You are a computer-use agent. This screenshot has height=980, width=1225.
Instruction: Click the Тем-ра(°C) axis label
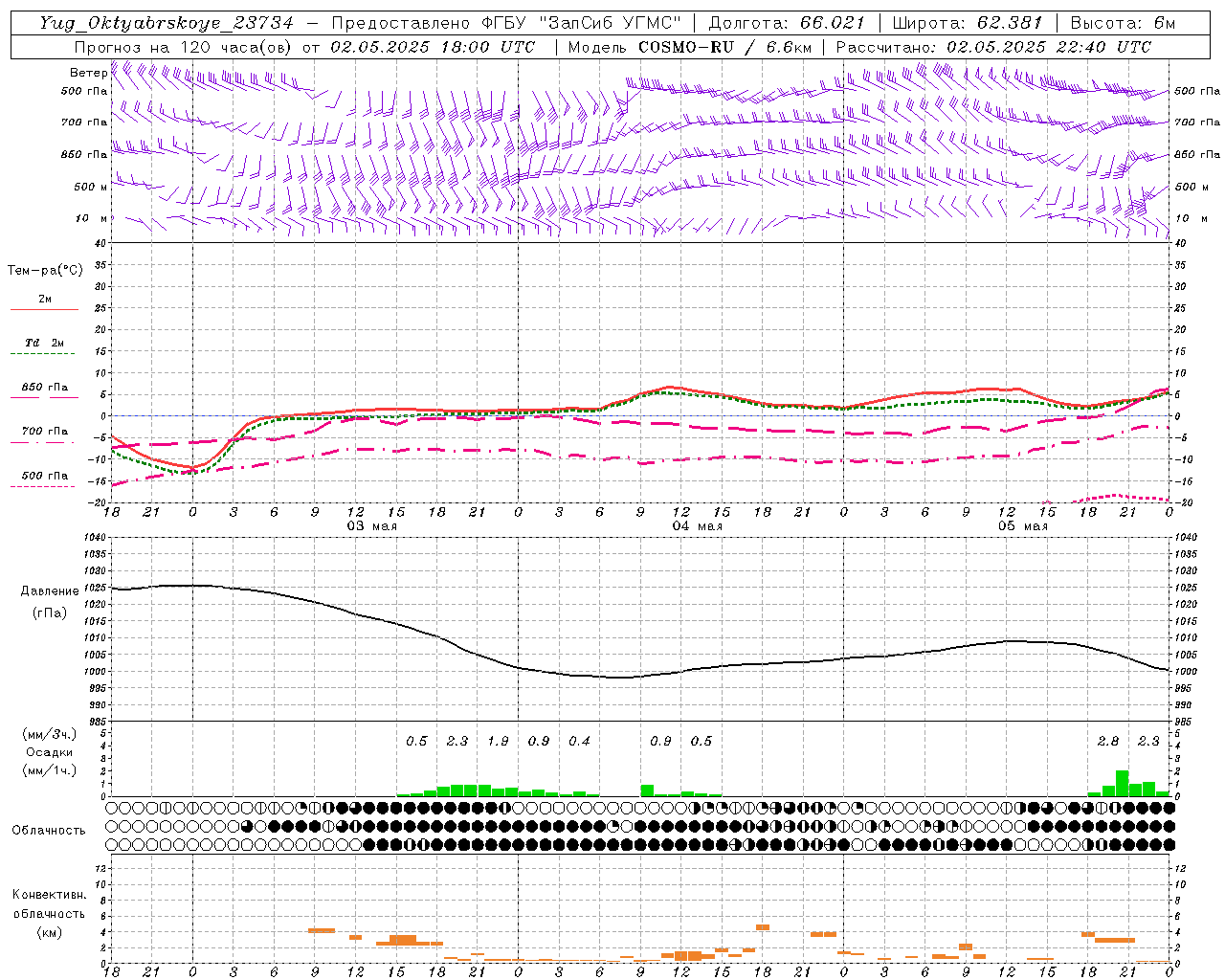(45, 271)
